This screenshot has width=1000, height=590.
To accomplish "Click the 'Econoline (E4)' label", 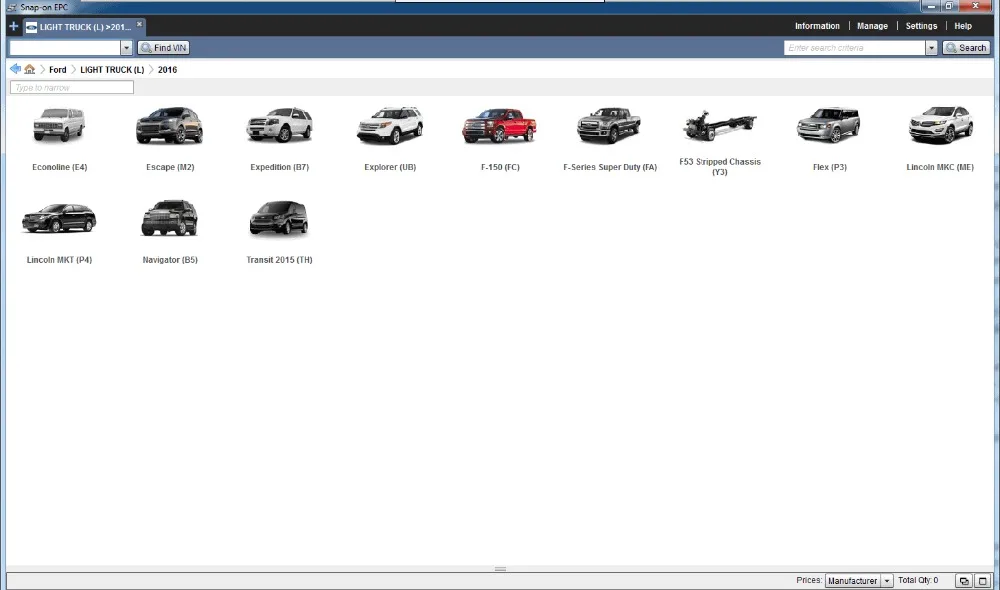I will click(x=59, y=167).
